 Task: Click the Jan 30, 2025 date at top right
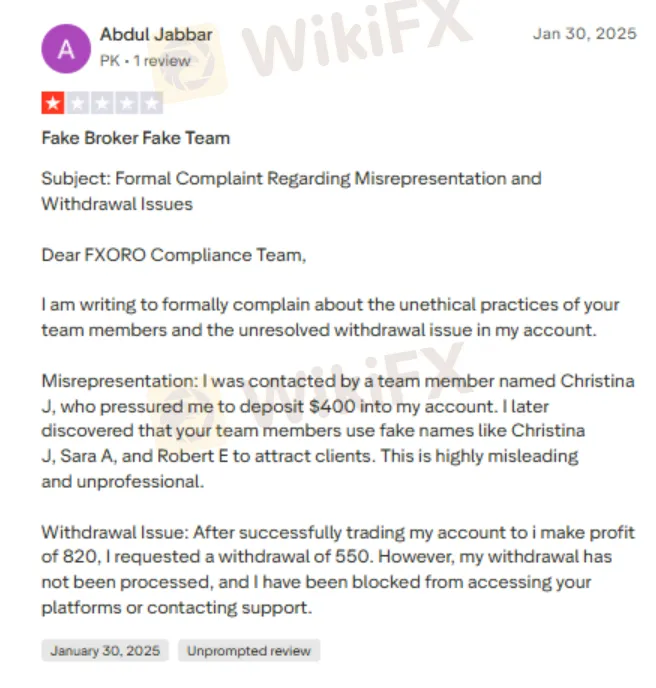tap(584, 33)
